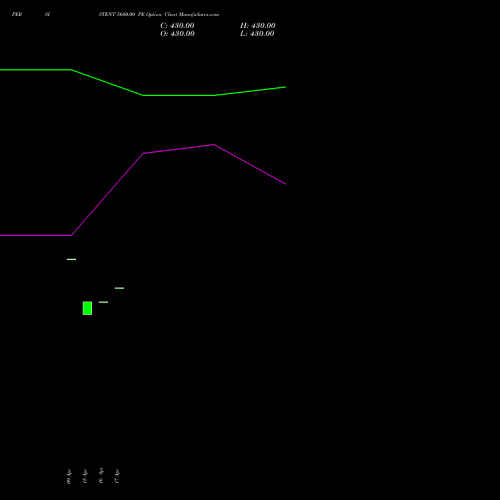Image resolution: width=500 pixels, height=500 pixels.
Task: Click the 15 Apr date axis label
Action: coord(85,476)
